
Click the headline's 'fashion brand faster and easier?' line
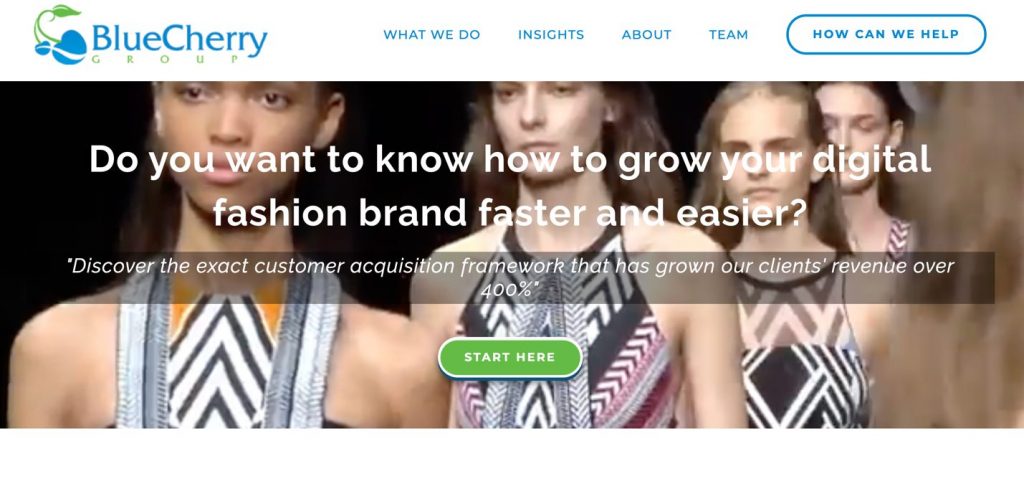510,213
